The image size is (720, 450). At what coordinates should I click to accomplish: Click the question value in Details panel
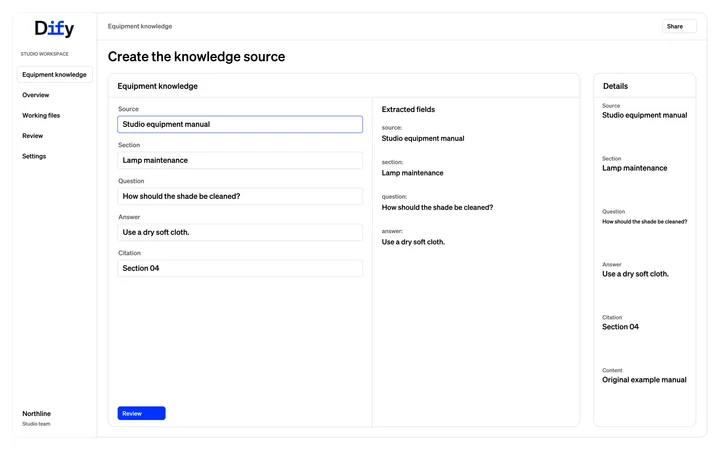pyautogui.click(x=645, y=221)
